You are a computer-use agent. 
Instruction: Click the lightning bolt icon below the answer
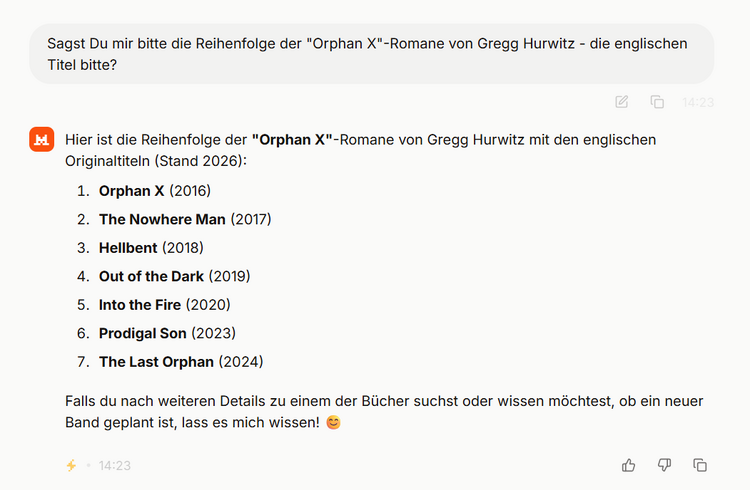(x=71, y=465)
